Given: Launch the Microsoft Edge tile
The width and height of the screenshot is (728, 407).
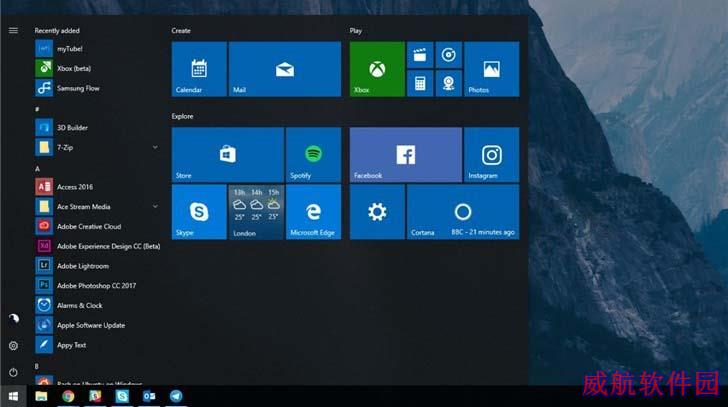Looking at the screenshot, I should 313,212.
